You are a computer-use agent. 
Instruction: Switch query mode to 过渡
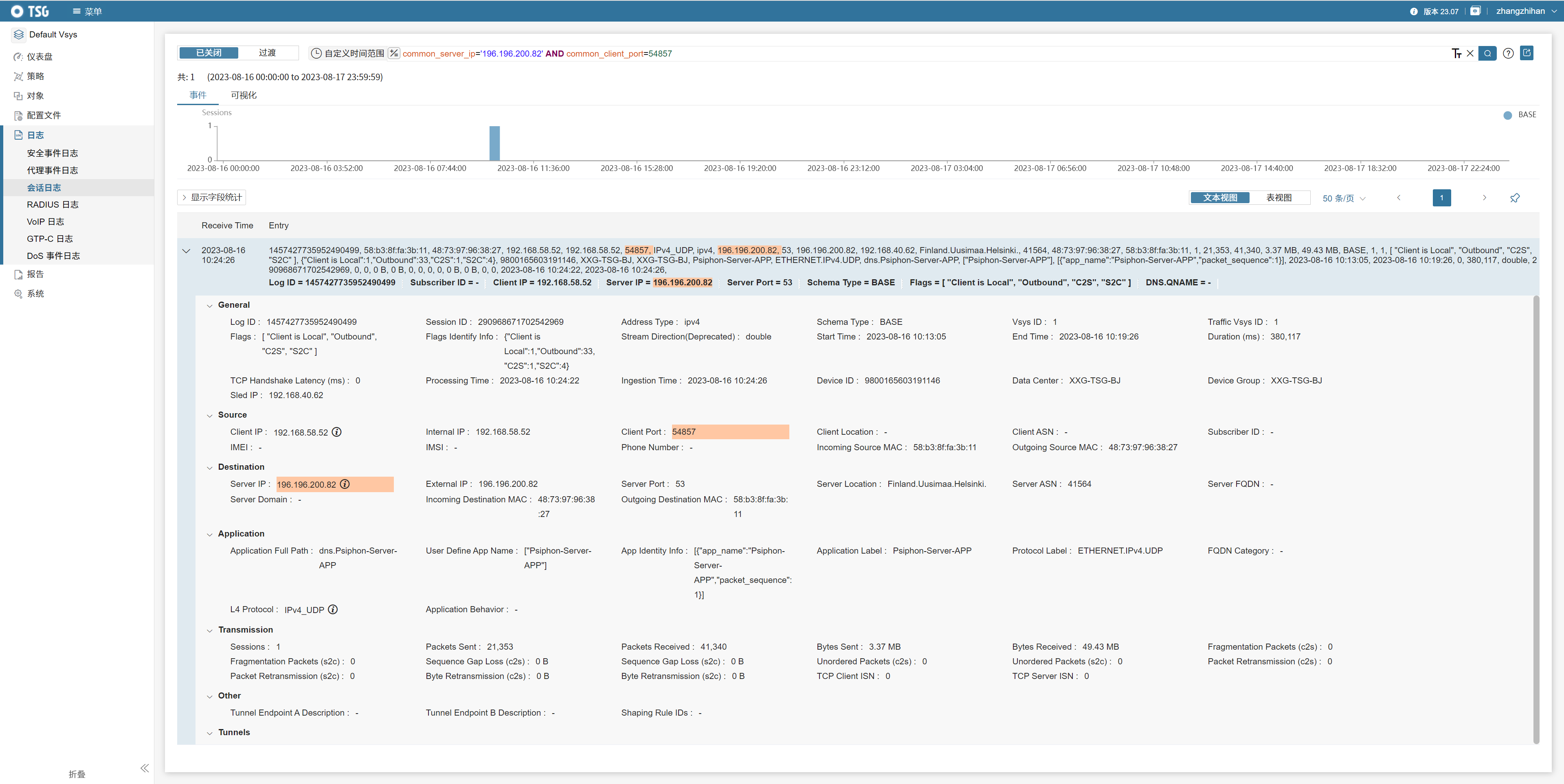point(267,53)
